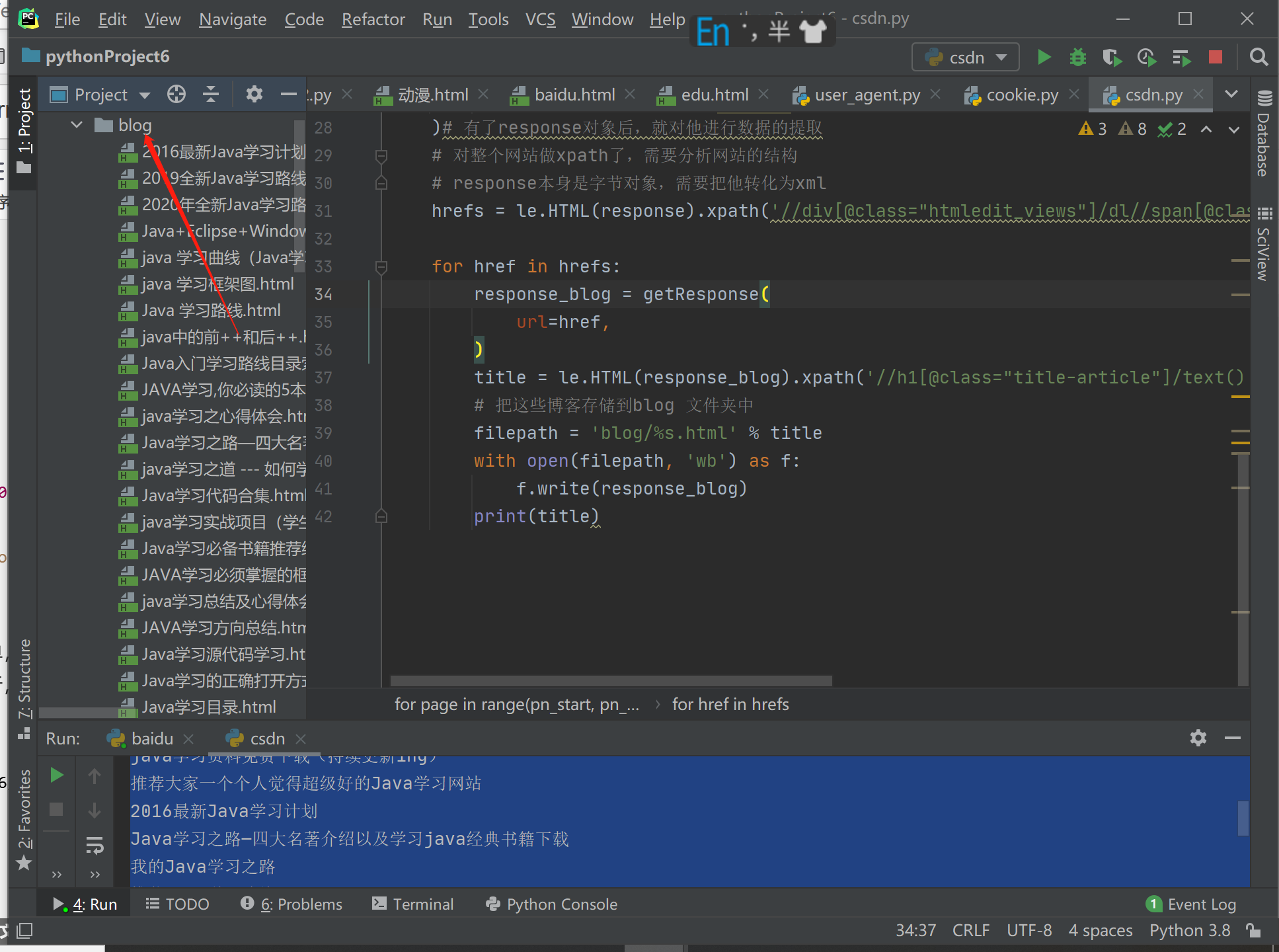Toggle the read-only lock icon in the status bar
Viewport: 1279px width, 952px height.
click(x=1253, y=930)
